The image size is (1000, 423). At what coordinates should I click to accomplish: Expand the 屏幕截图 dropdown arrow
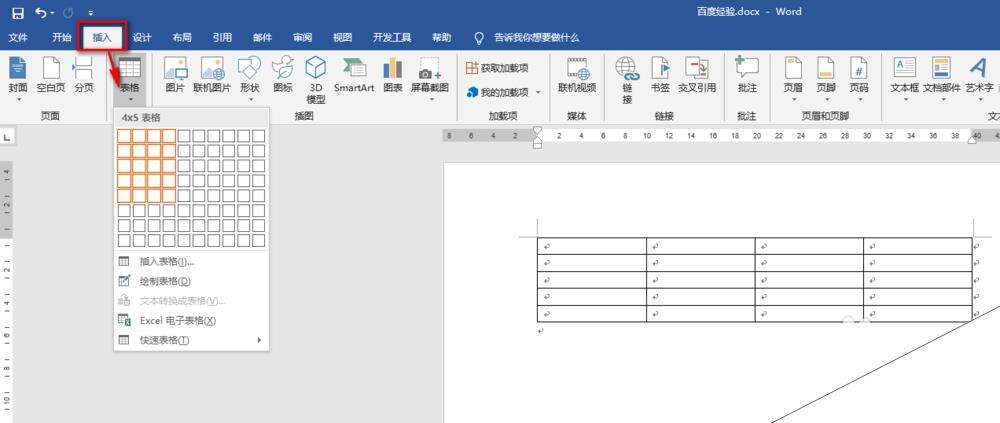point(430,99)
